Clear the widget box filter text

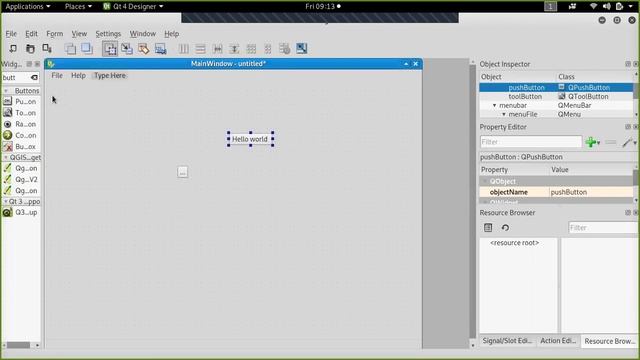click(34, 78)
